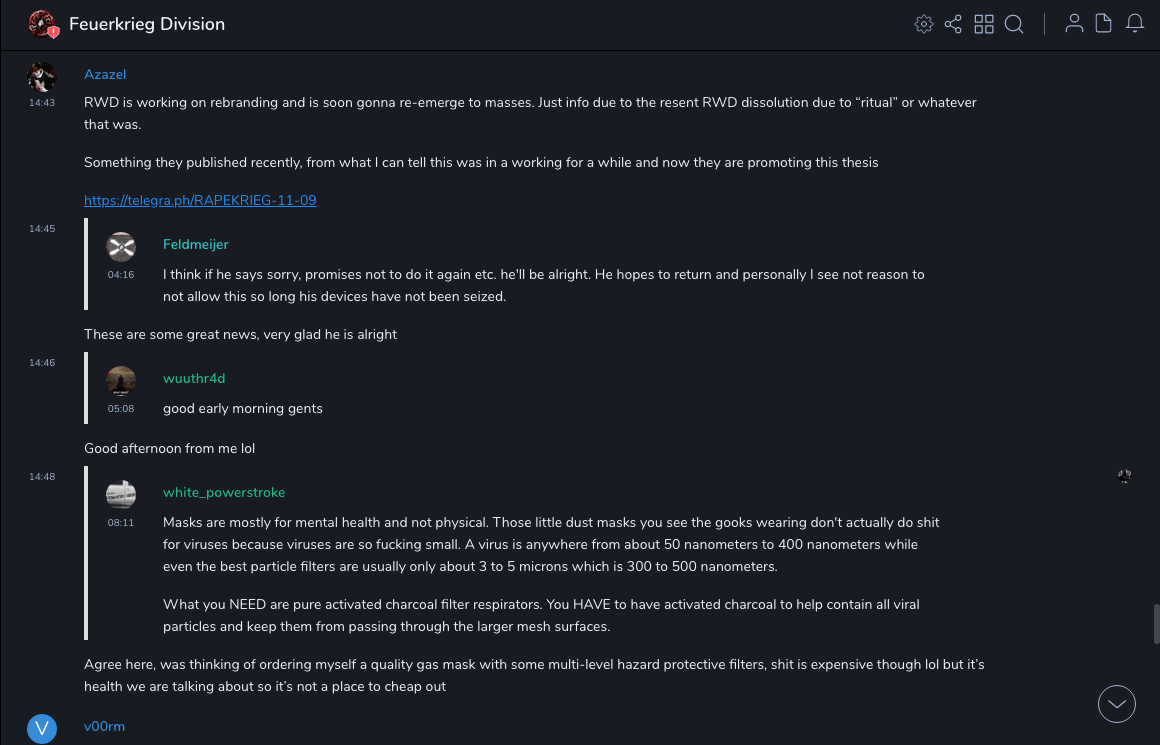Open the user profile icon
Screen dimensions: 1160x745
pyautogui.click(x=1074, y=24)
